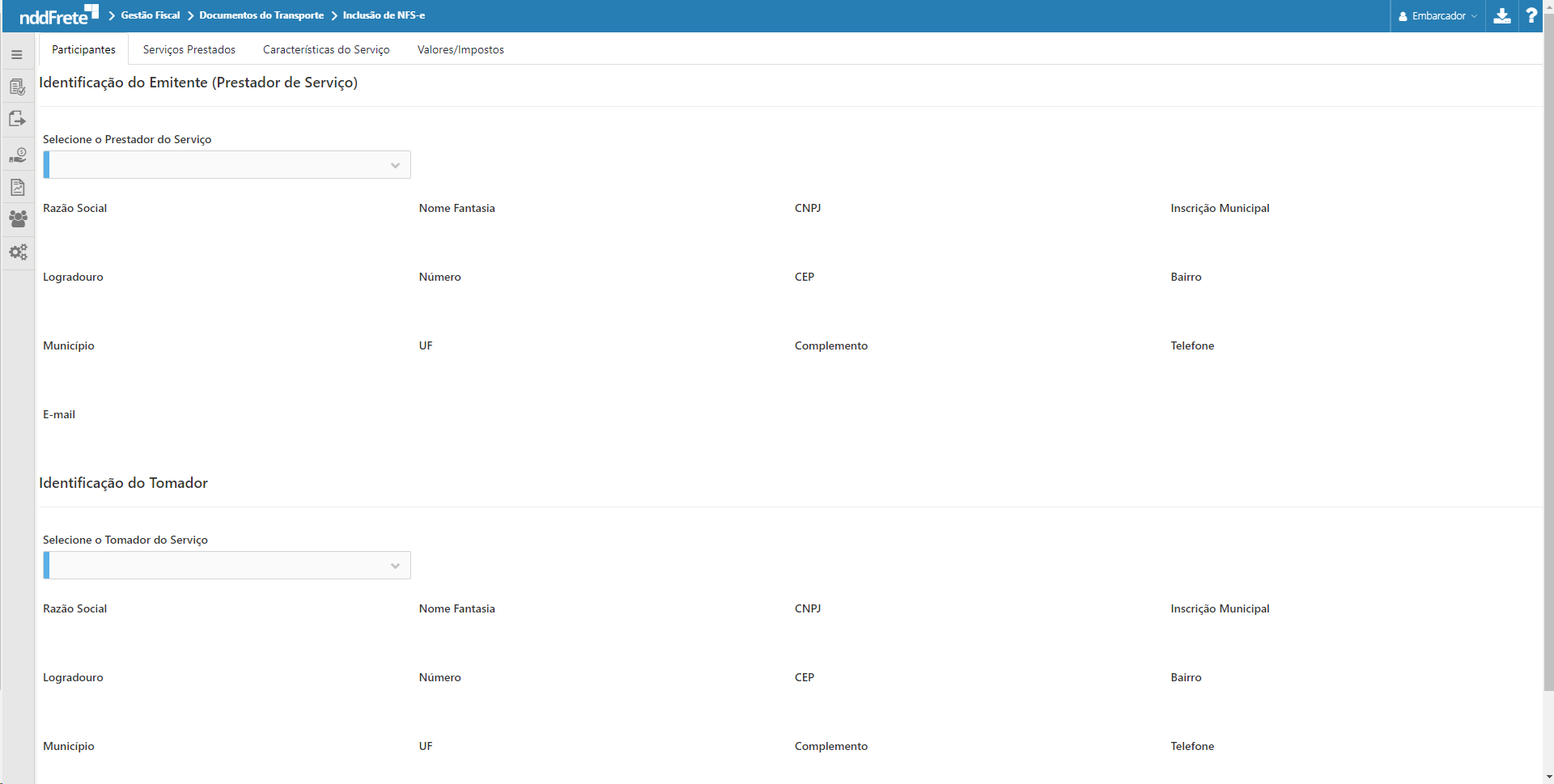The width and height of the screenshot is (1554, 784).
Task: Click CEP label in Emitente section
Action: tap(805, 277)
